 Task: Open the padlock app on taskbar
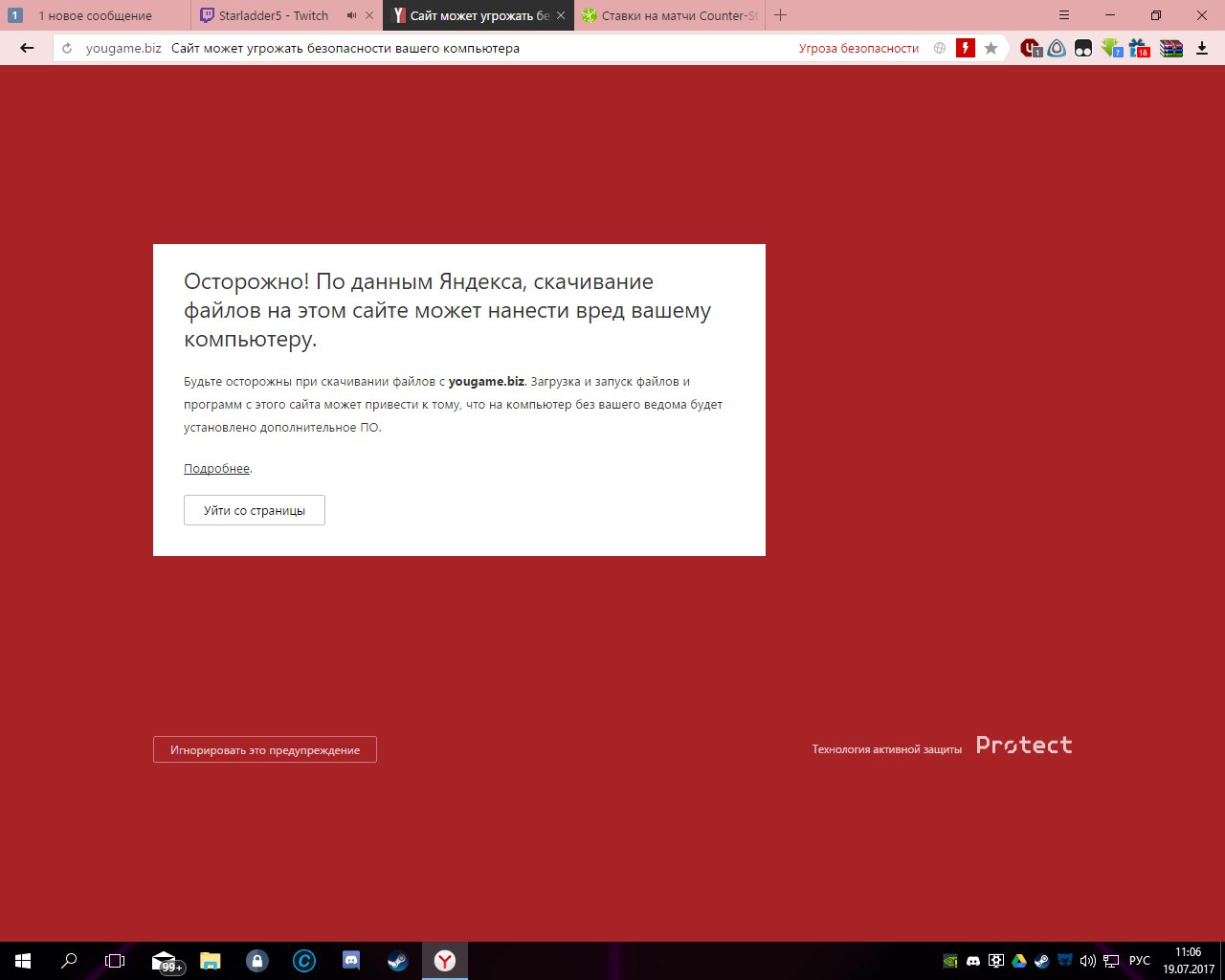(x=256, y=961)
